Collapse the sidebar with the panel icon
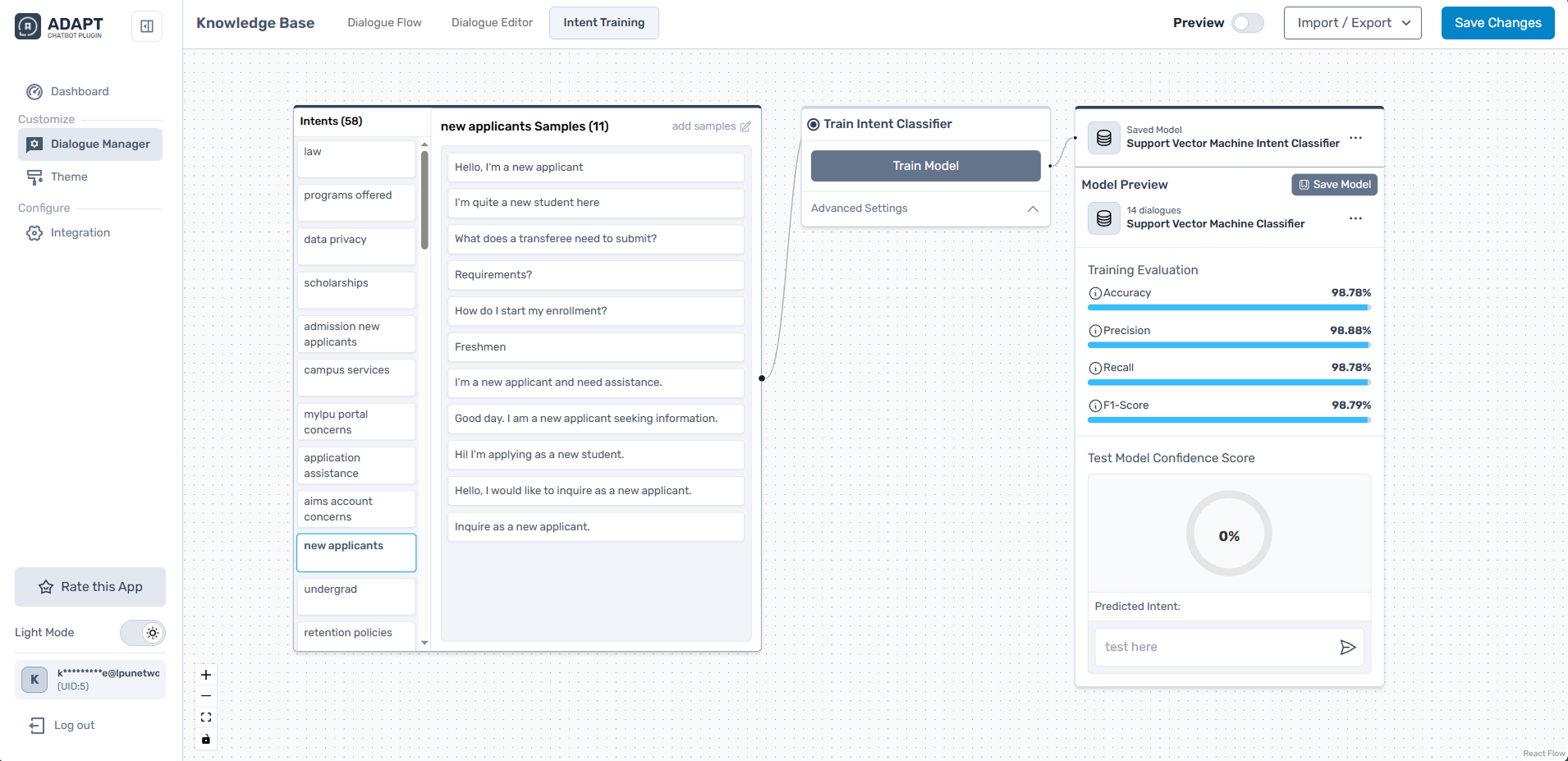The width and height of the screenshot is (1568, 761). (x=147, y=26)
